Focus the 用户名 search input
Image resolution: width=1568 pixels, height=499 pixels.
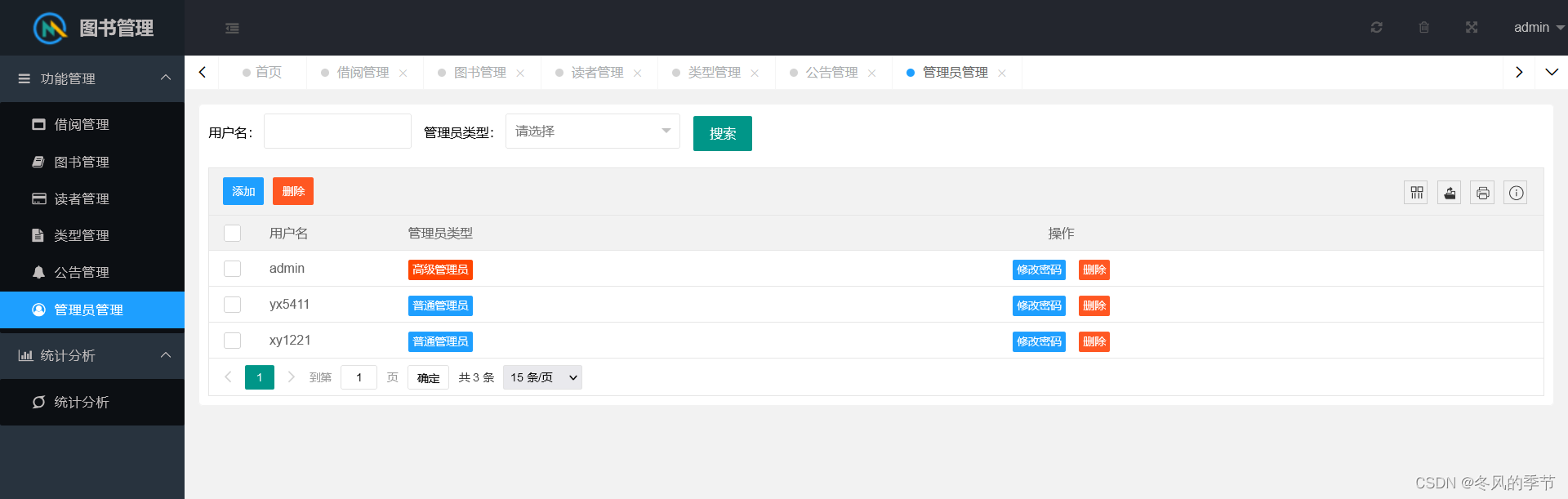(337, 131)
